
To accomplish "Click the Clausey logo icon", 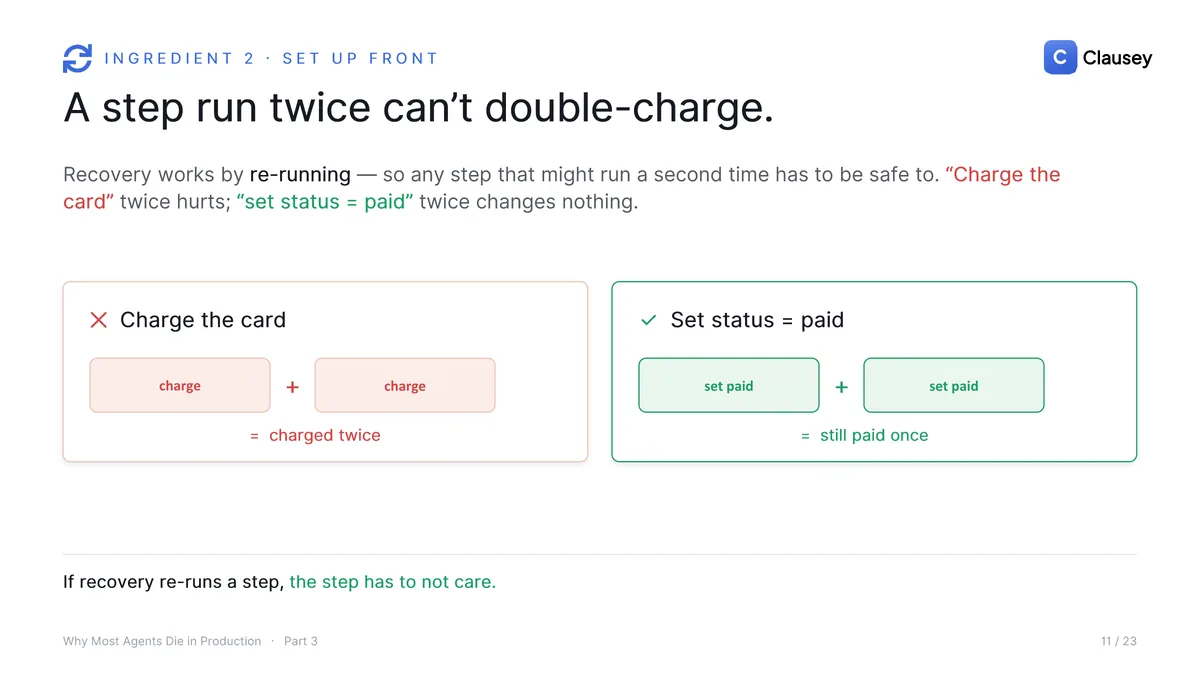I will coord(1060,57).
